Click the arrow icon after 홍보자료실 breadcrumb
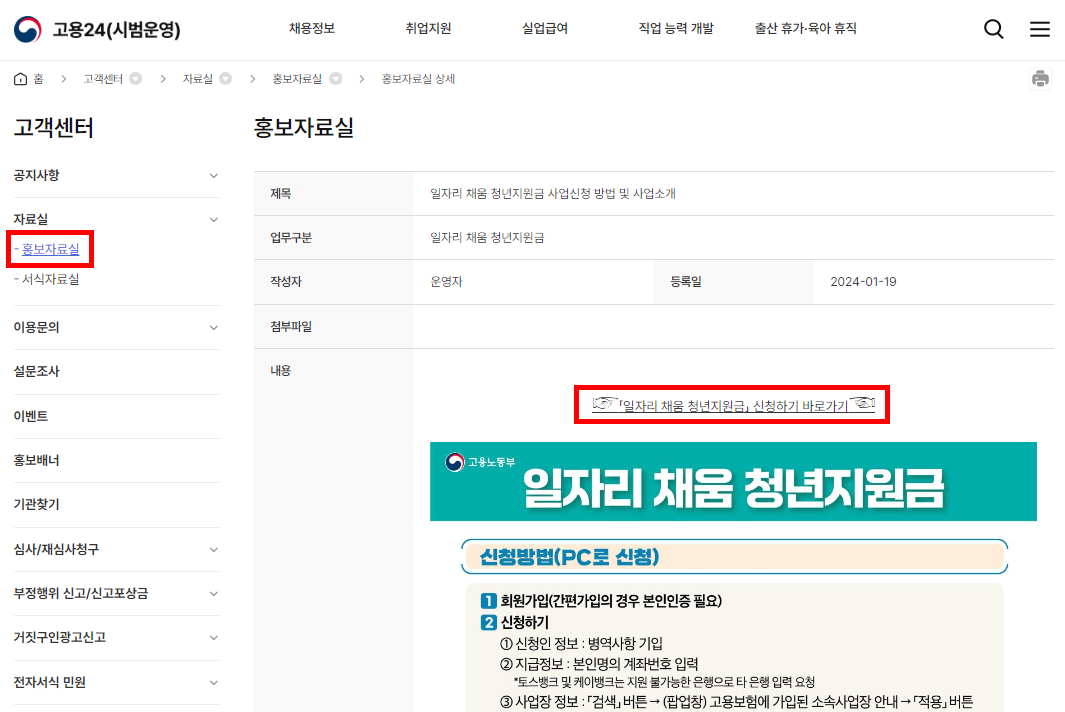The width and height of the screenshot is (1065, 712). (337, 77)
